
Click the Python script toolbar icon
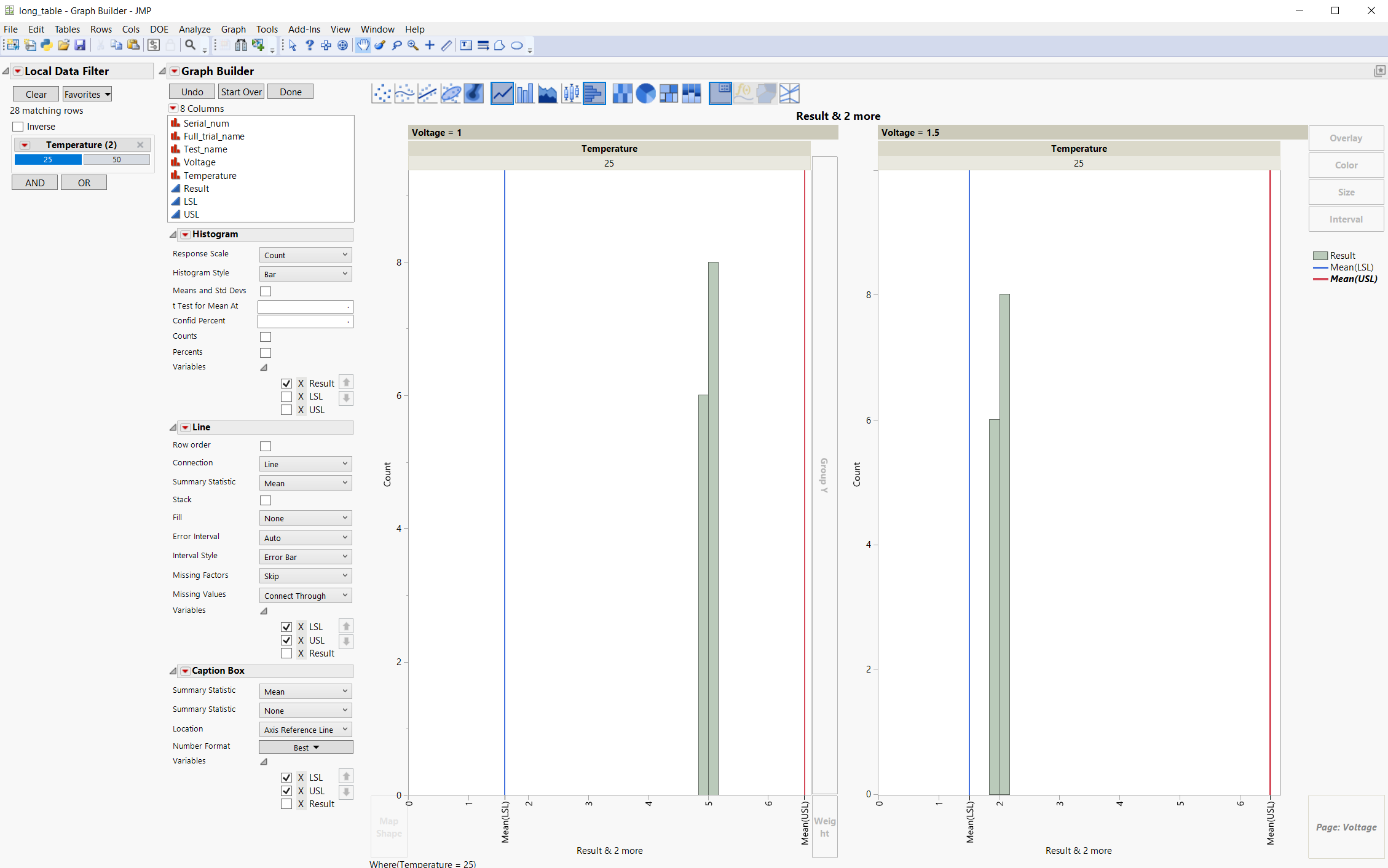pyautogui.click(x=47, y=45)
